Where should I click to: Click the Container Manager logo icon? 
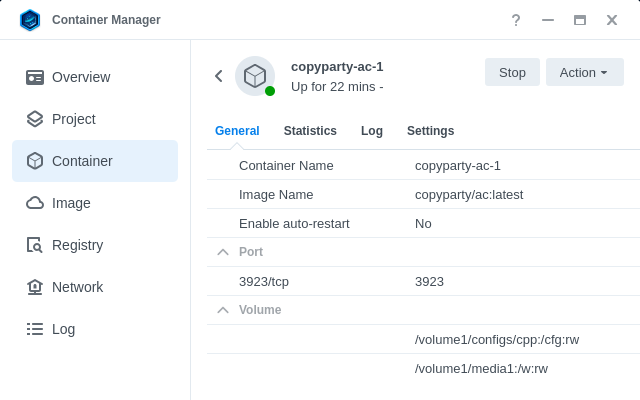click(30, 20)
